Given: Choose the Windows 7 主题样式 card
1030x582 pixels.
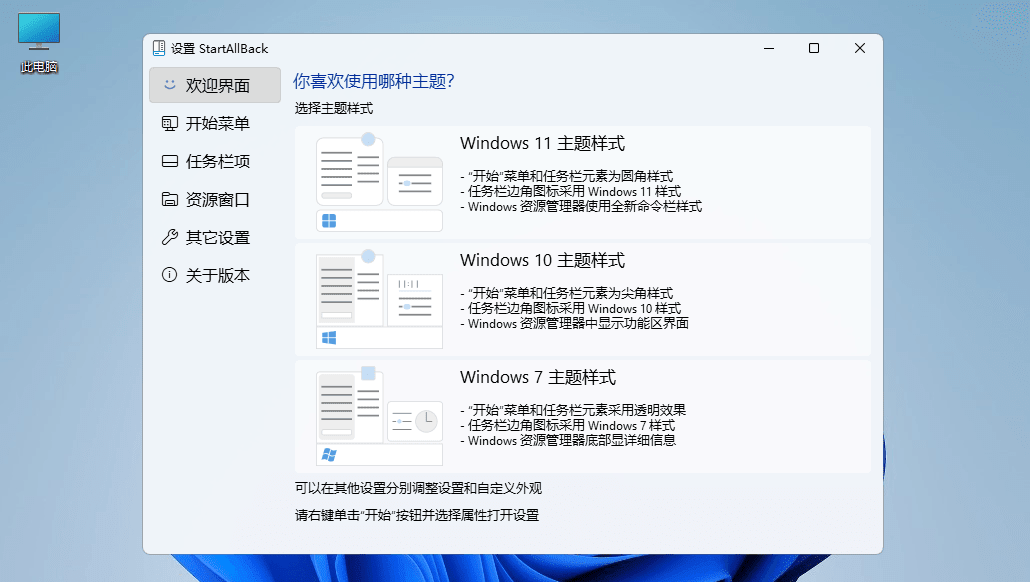Looking at the screenshot, I should tap(583, 416).
